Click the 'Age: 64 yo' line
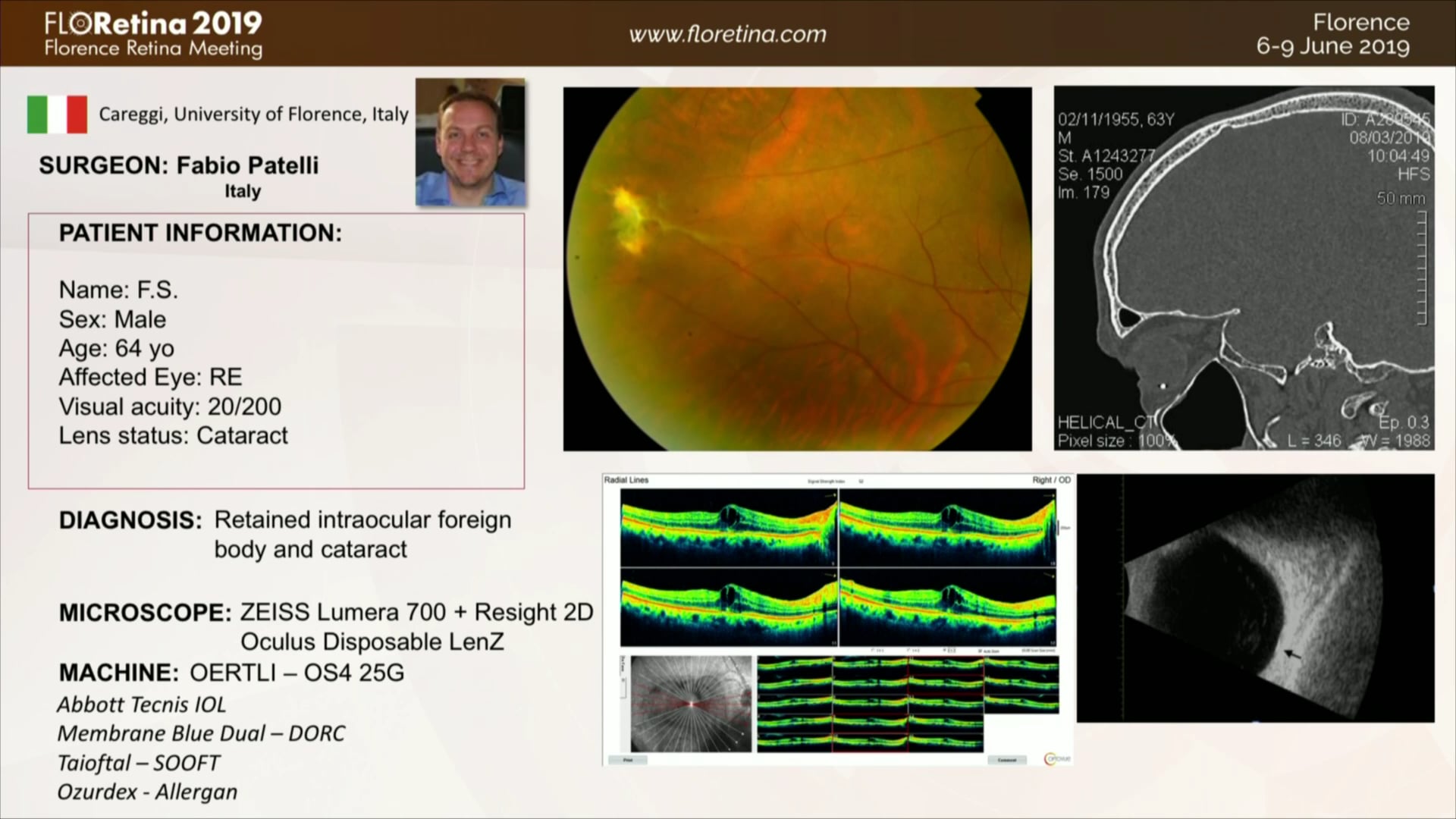1456x819 pixels. pyautogui.click(x=117, y=348)
